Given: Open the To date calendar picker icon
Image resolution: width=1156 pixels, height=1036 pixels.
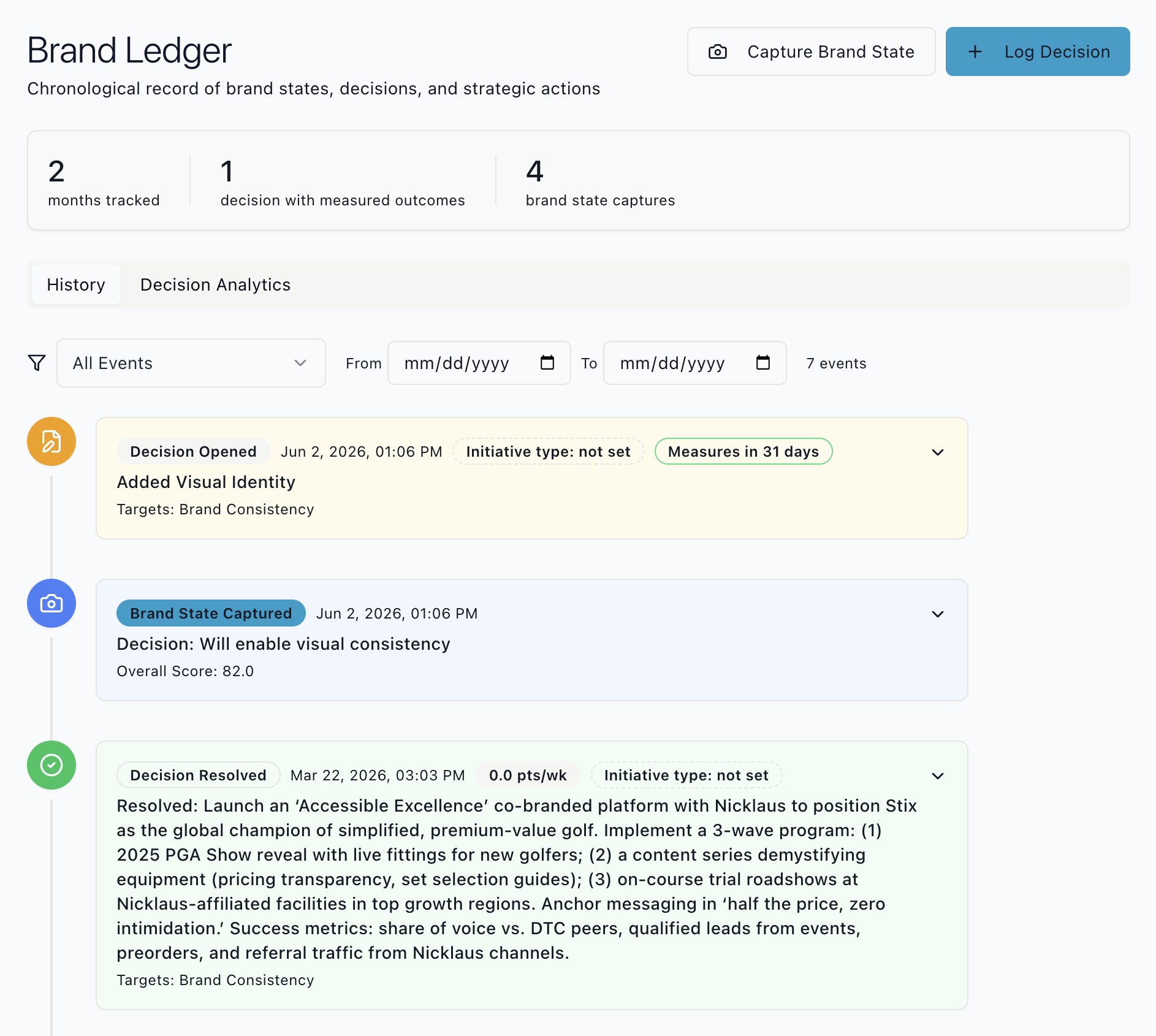Looking at the screenshot, I should (763, 363).
